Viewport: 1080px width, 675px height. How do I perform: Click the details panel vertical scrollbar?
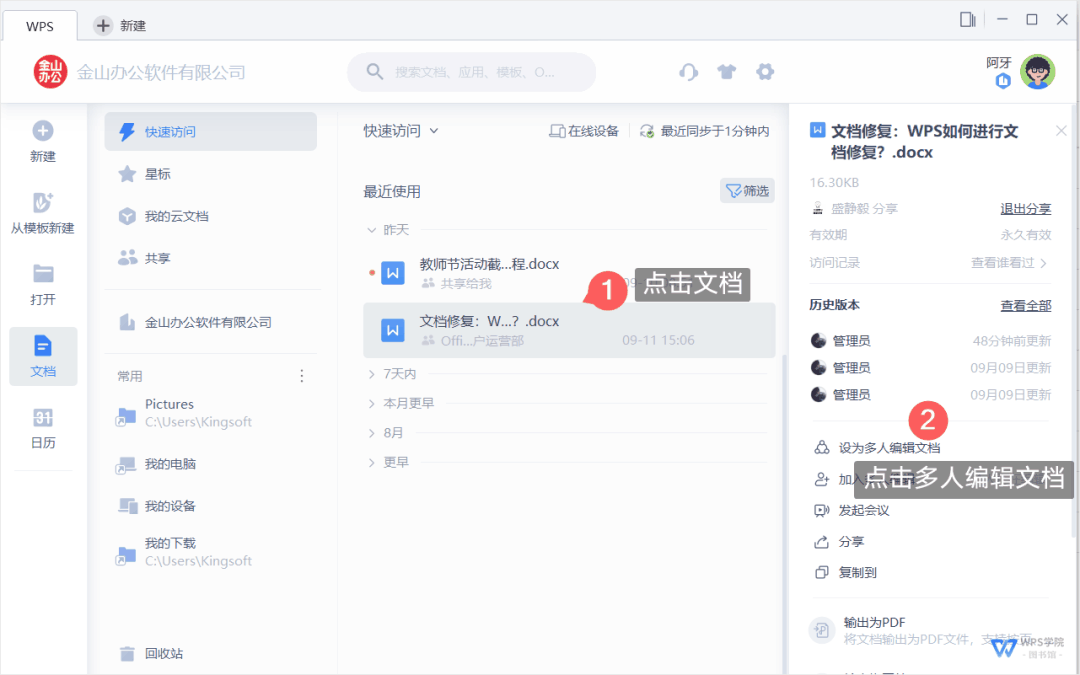tap(1076, 320)
